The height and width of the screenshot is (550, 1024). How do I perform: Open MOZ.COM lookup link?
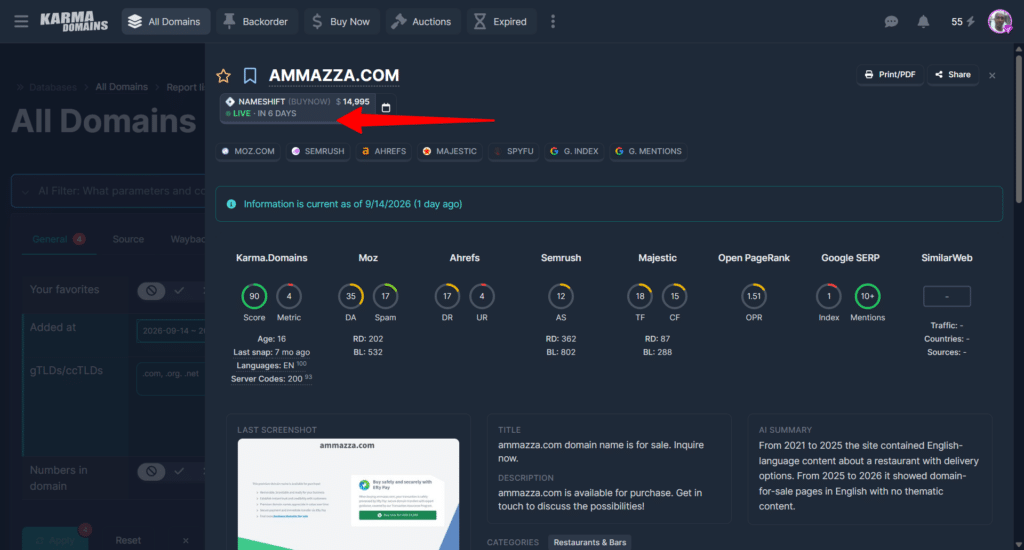(248, 151)
